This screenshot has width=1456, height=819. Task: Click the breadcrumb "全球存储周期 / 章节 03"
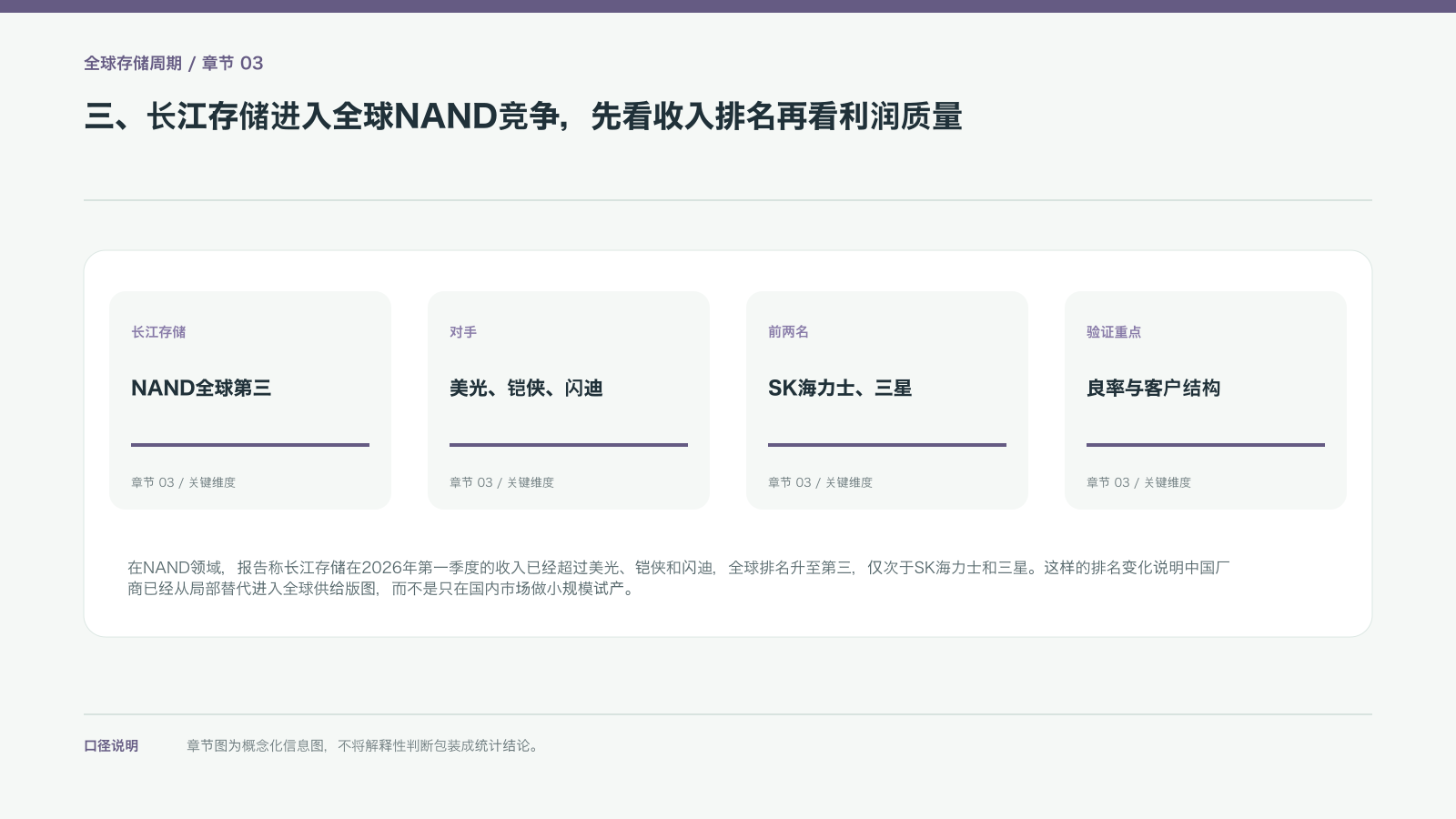pos(174,63)
